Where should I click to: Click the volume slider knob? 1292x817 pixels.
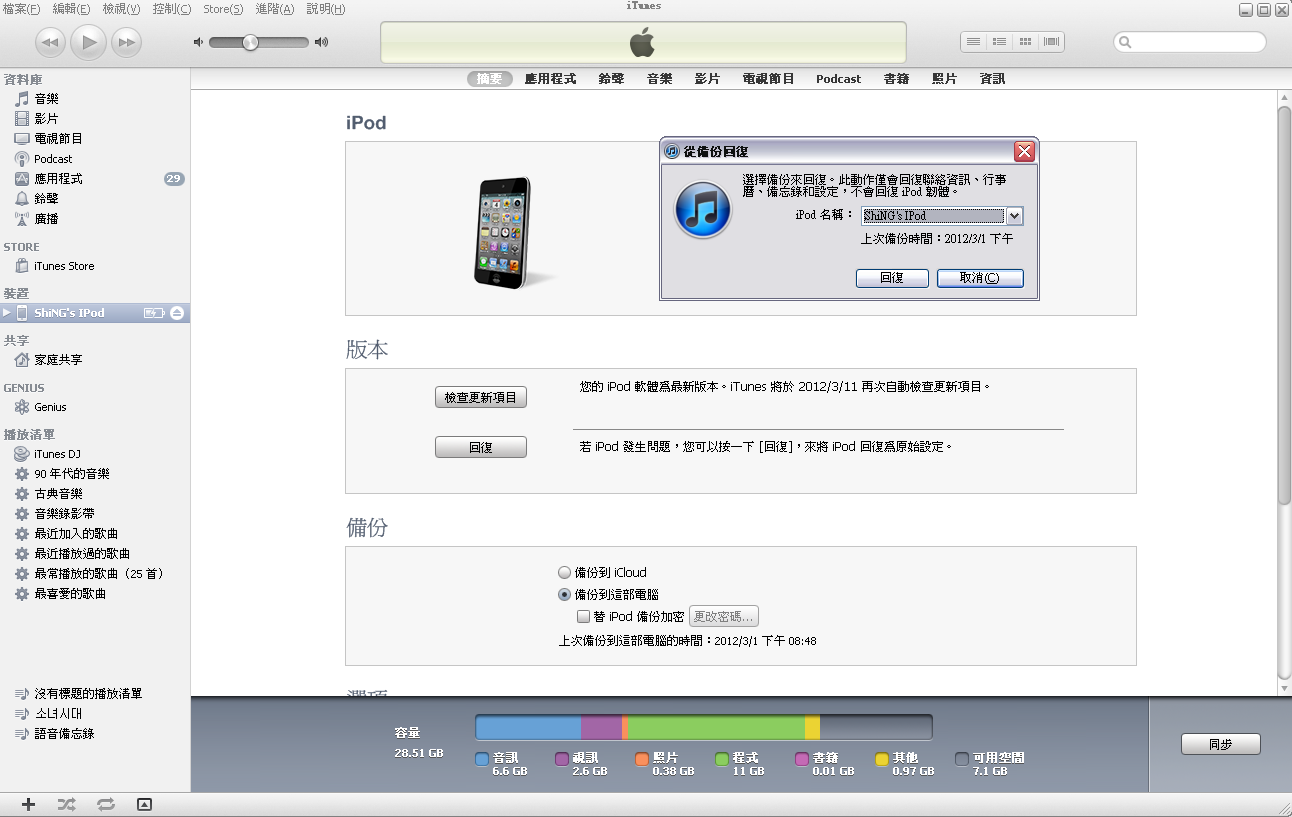point(250,42)
